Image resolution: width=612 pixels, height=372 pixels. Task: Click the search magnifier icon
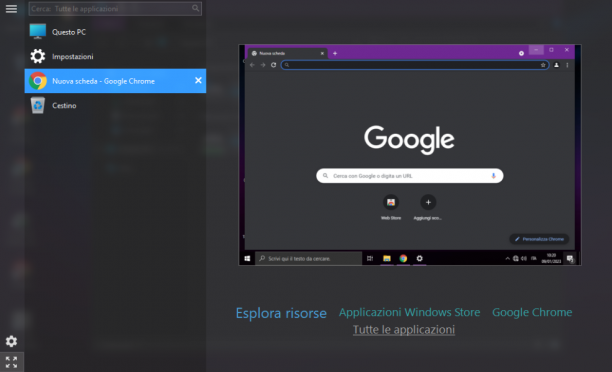tap(195, 8)
